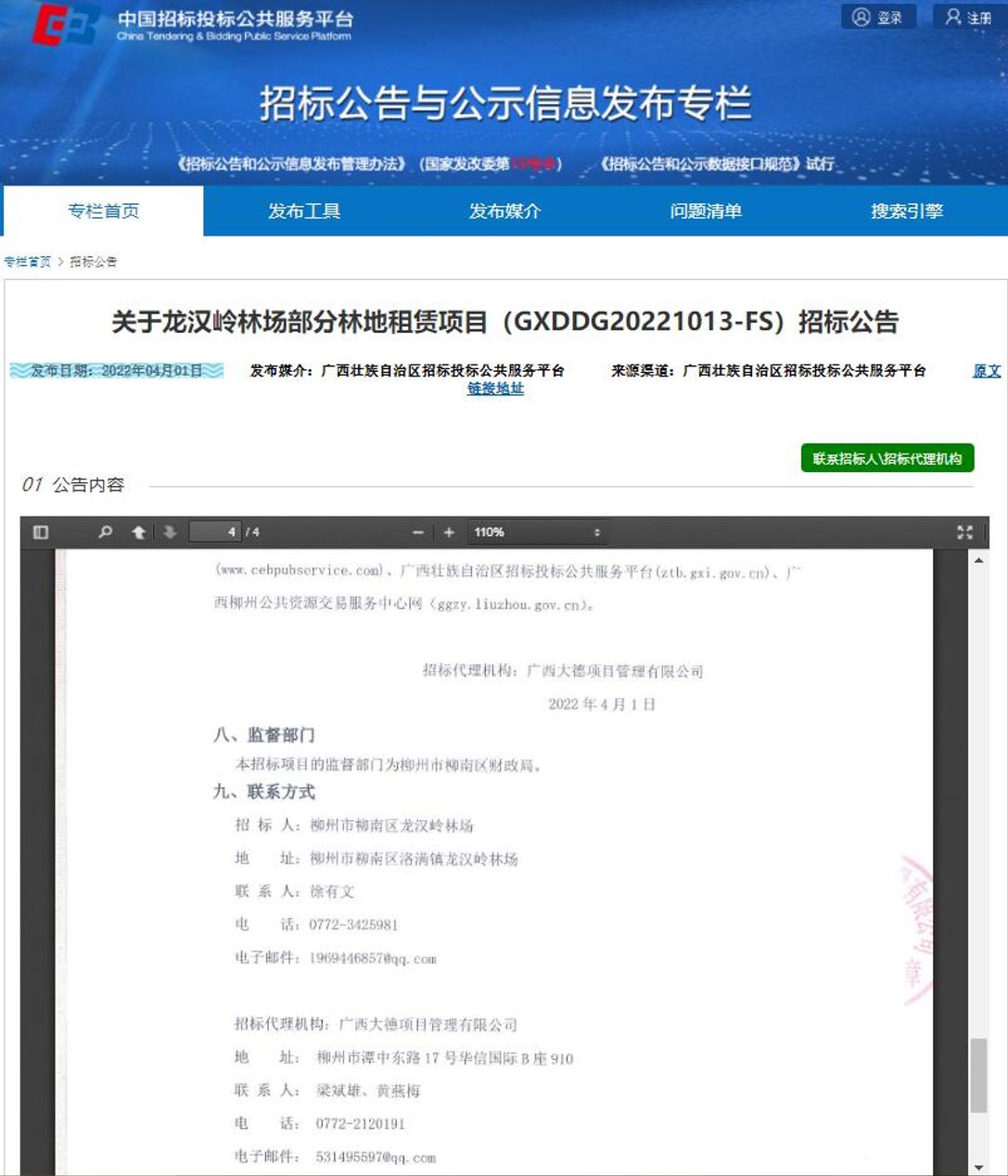
Task: Click the 招标公告 breadcrumb item
Action: [94, 262]
